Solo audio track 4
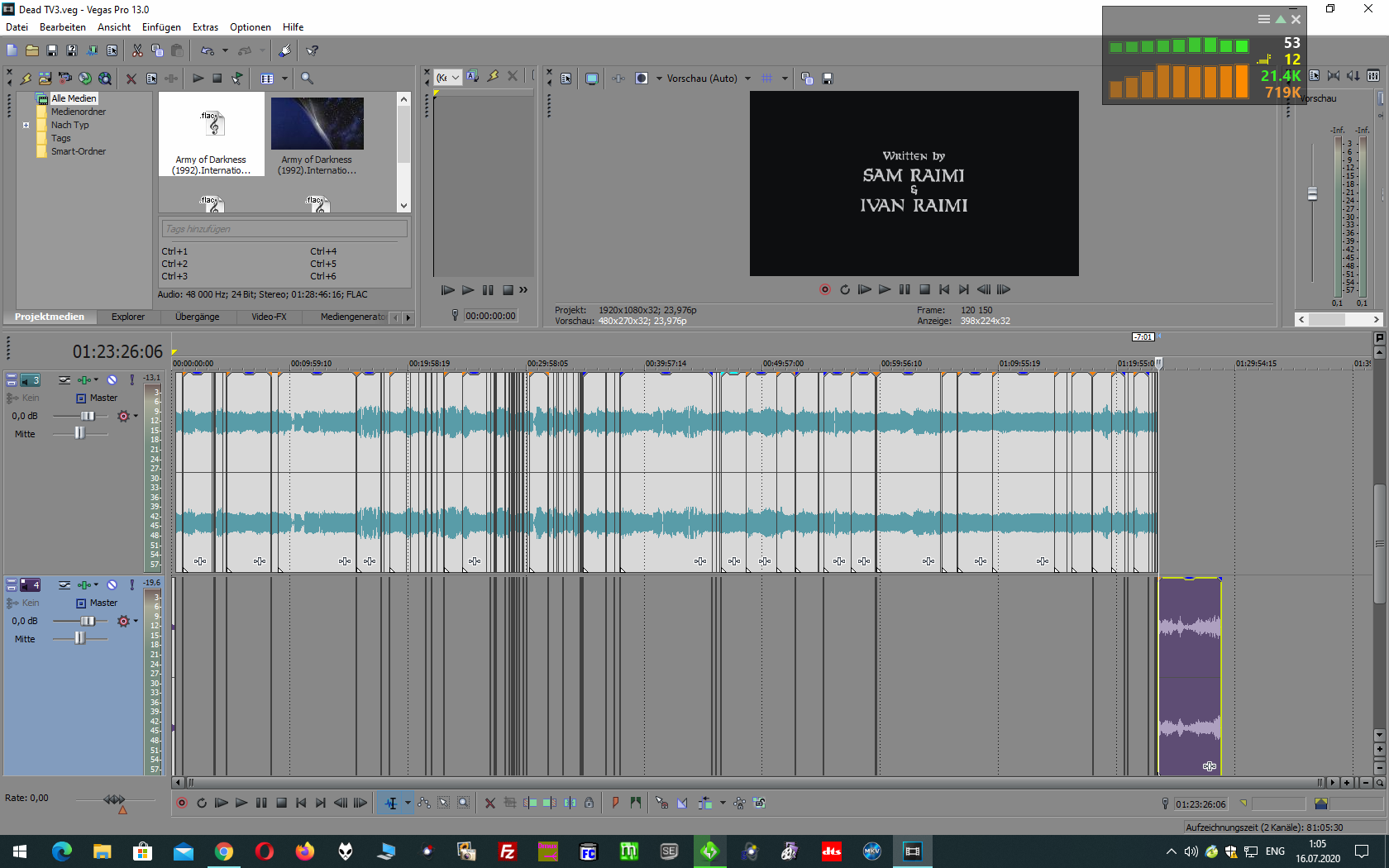1389x868 pixels. click(131, 584)
